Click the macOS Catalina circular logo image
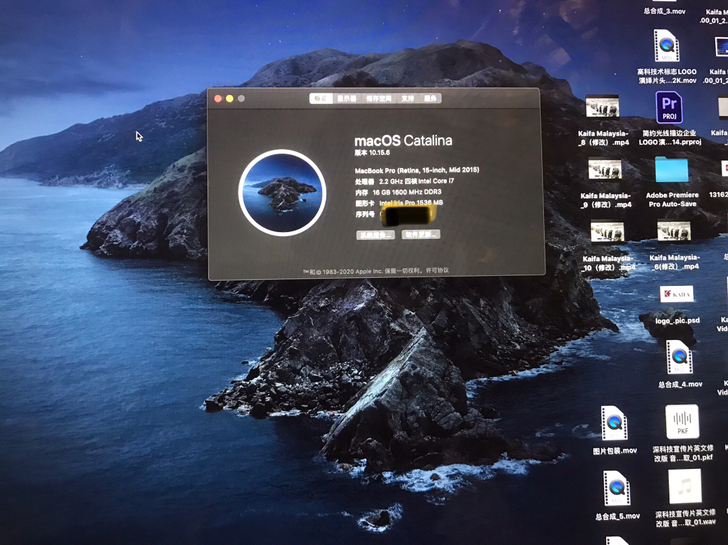The height and width of the screenshot is (545, 728). (x=282, y=193)
